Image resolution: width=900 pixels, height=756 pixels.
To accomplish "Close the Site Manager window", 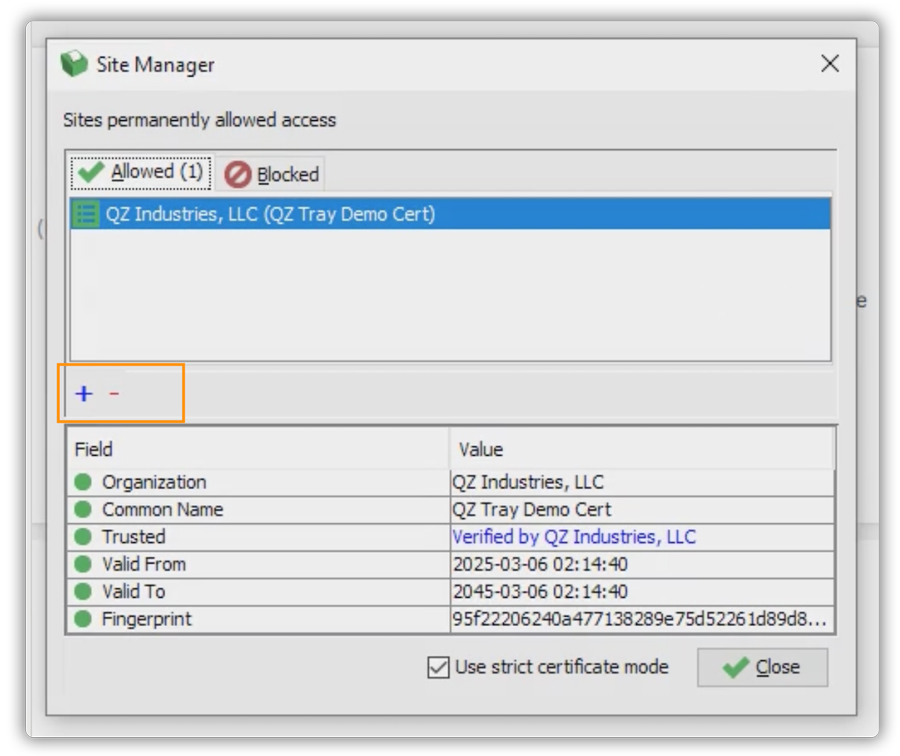I will [830, 63].
